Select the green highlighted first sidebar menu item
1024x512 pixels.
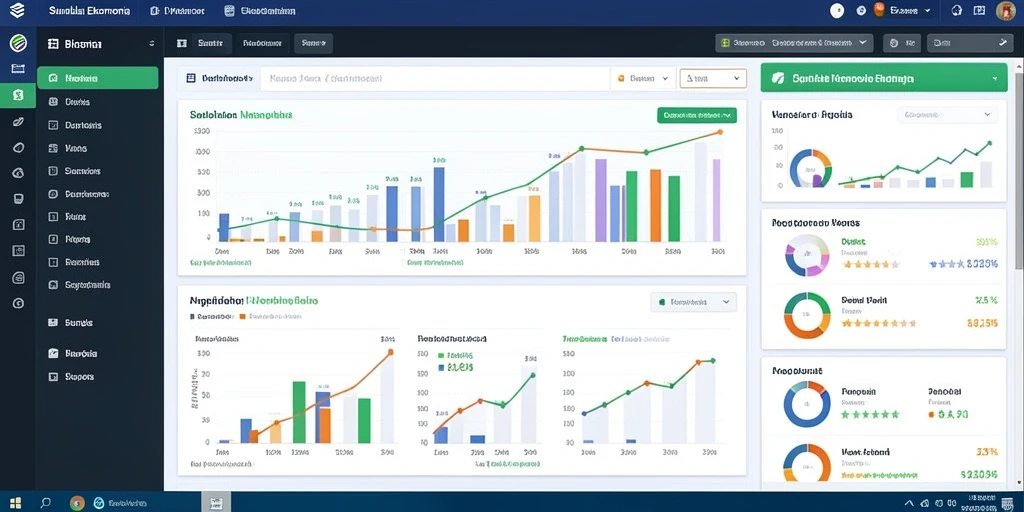pos(98,78)
